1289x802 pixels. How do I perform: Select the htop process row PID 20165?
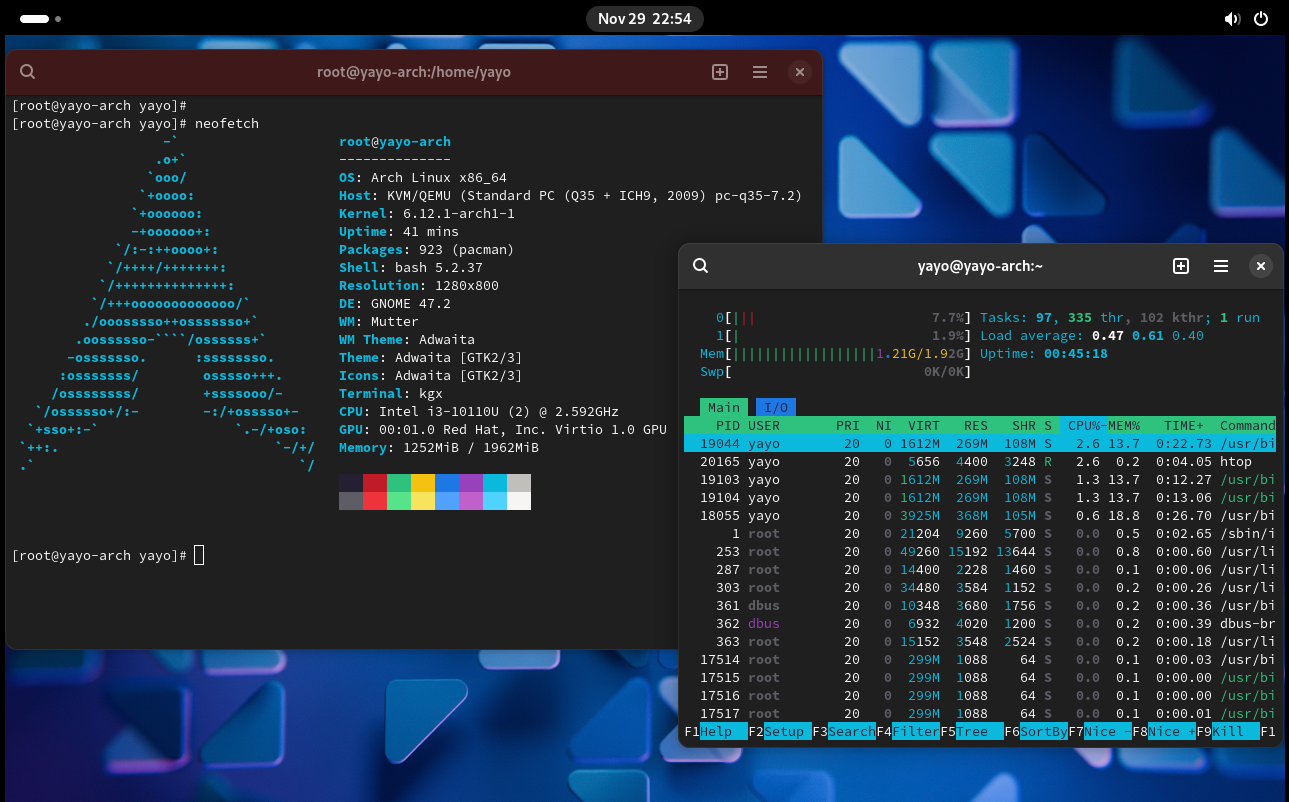pos(980,462)
